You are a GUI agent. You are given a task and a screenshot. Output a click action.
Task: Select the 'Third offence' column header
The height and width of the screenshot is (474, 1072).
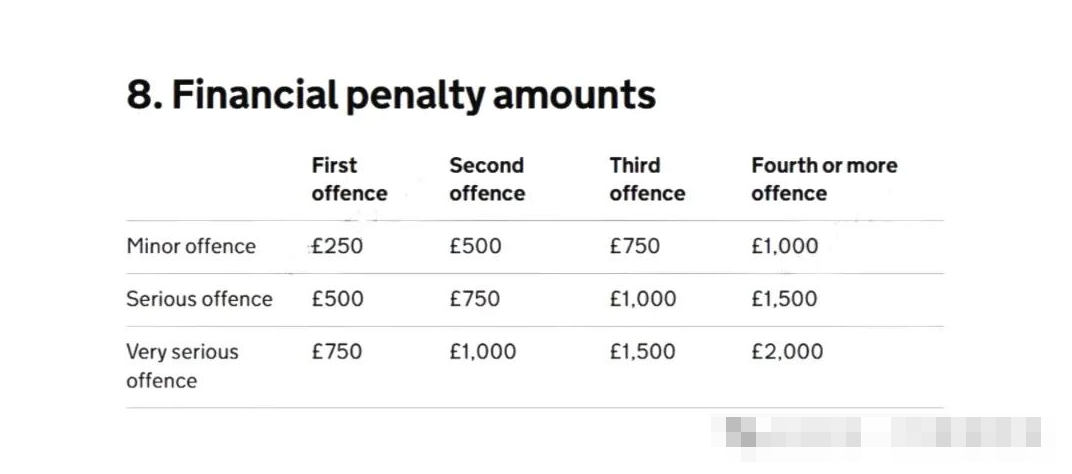tap(647, 179)
